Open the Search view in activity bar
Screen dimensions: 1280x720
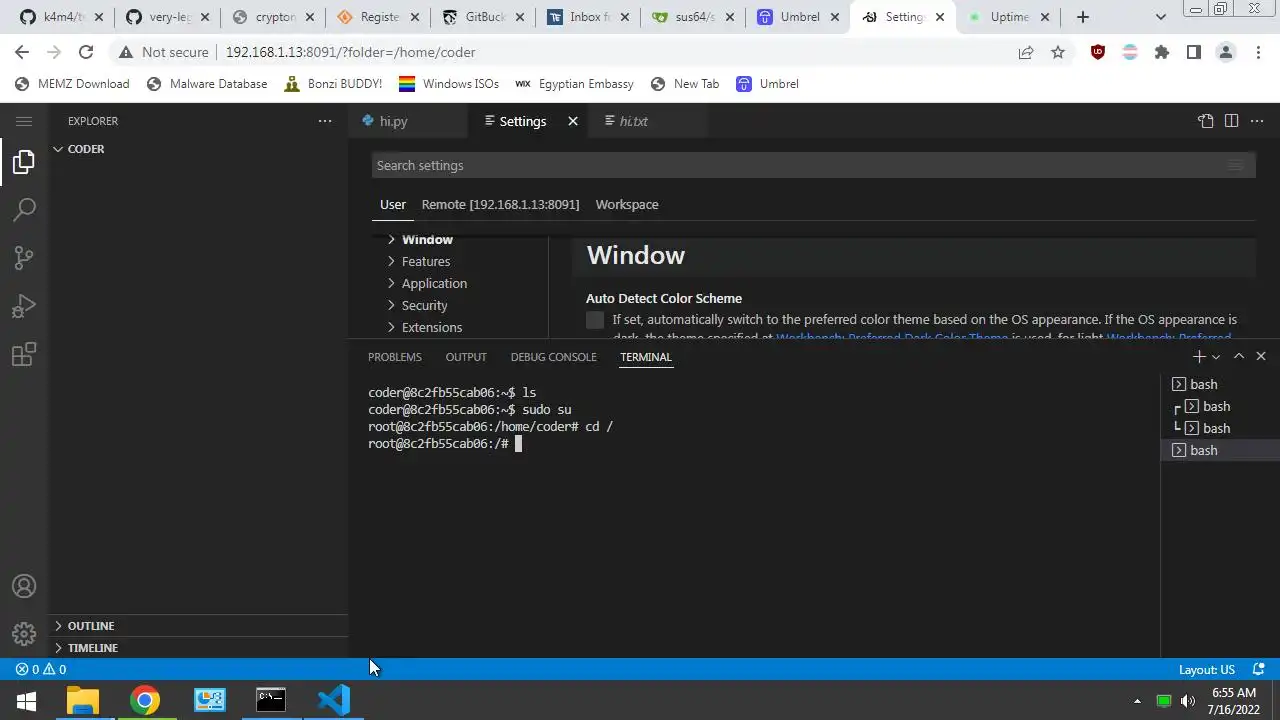24,210
